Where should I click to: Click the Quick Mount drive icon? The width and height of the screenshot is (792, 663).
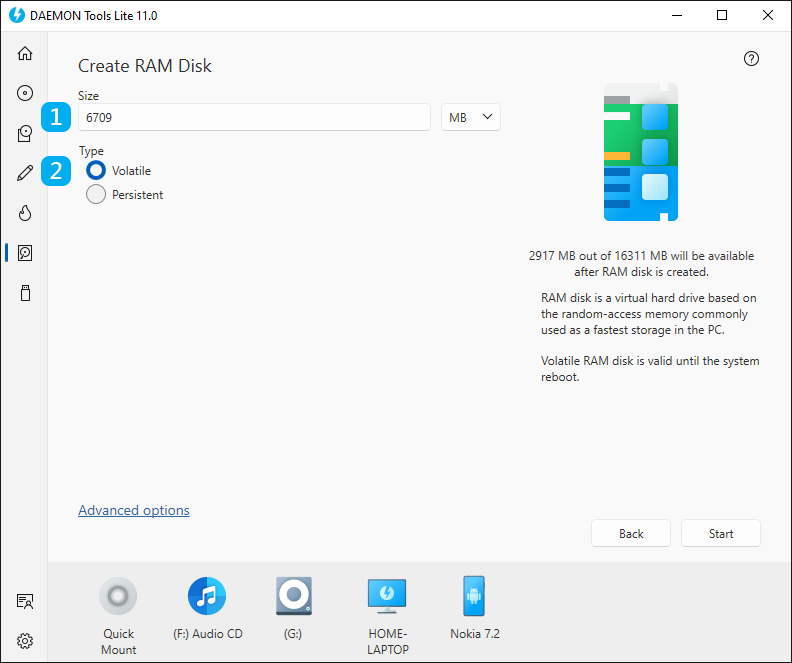[x=118, y=596]
